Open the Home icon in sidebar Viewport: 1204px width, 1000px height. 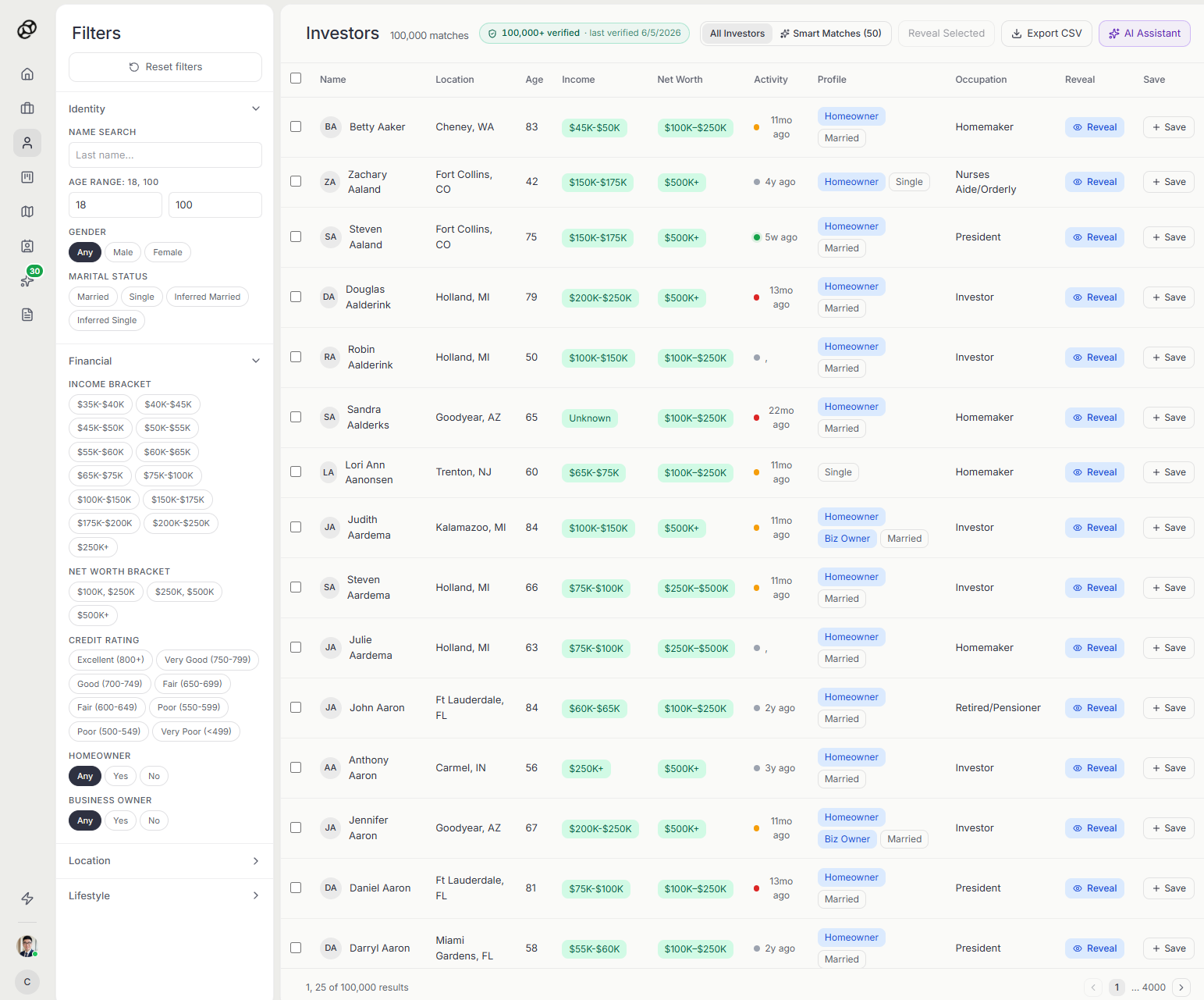pos(27,74)
